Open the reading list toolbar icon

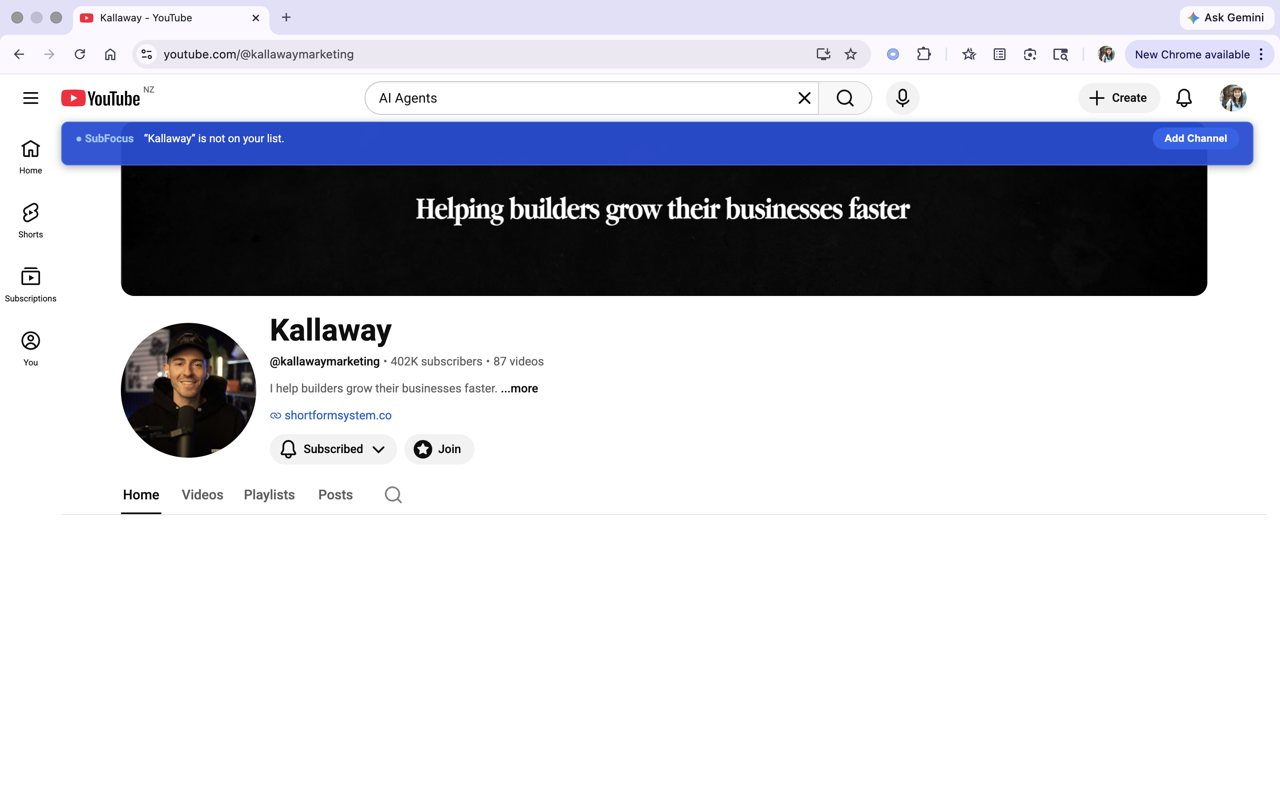(999, 54)
